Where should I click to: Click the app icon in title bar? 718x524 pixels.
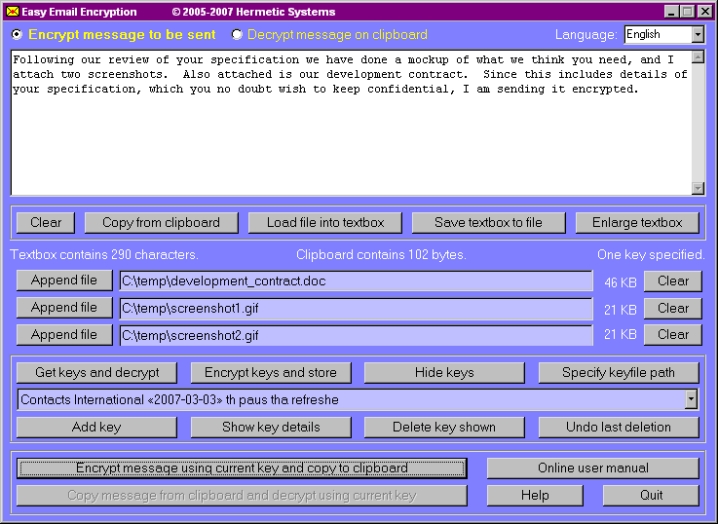coord(11,11)
